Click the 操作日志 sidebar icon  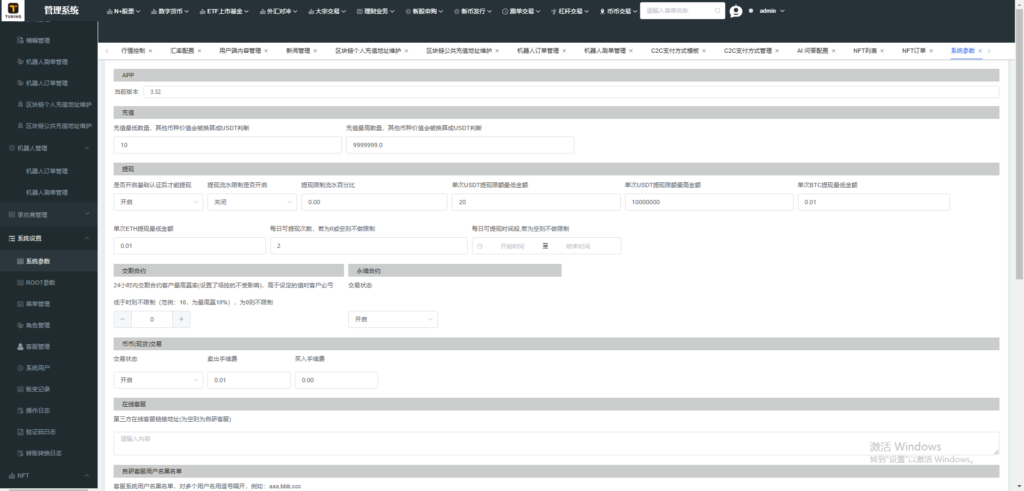[x=20, y=411]
